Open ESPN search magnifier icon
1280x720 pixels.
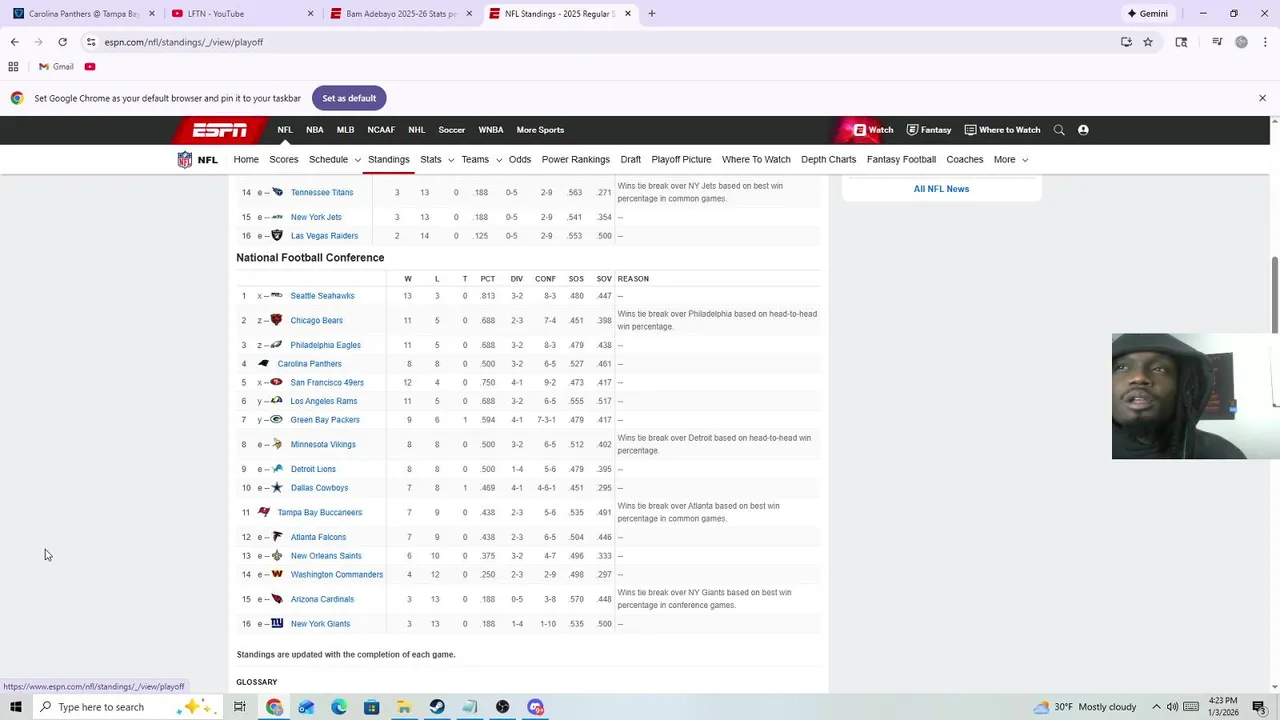[x=1059, y=130]
